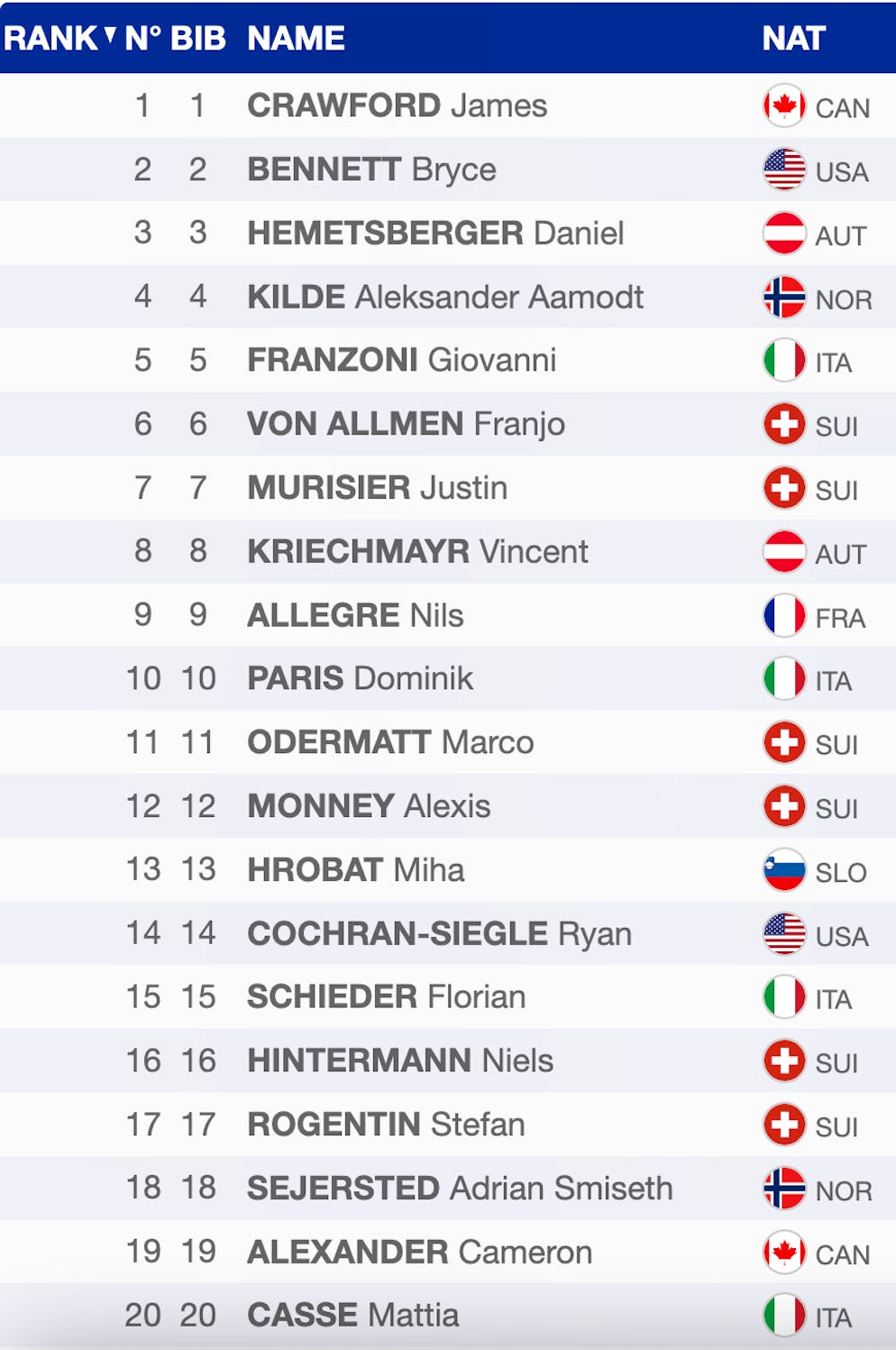Open KRIECHMAYR Vincent's athlete profile
896x1350 pixels.
[417, 551]
